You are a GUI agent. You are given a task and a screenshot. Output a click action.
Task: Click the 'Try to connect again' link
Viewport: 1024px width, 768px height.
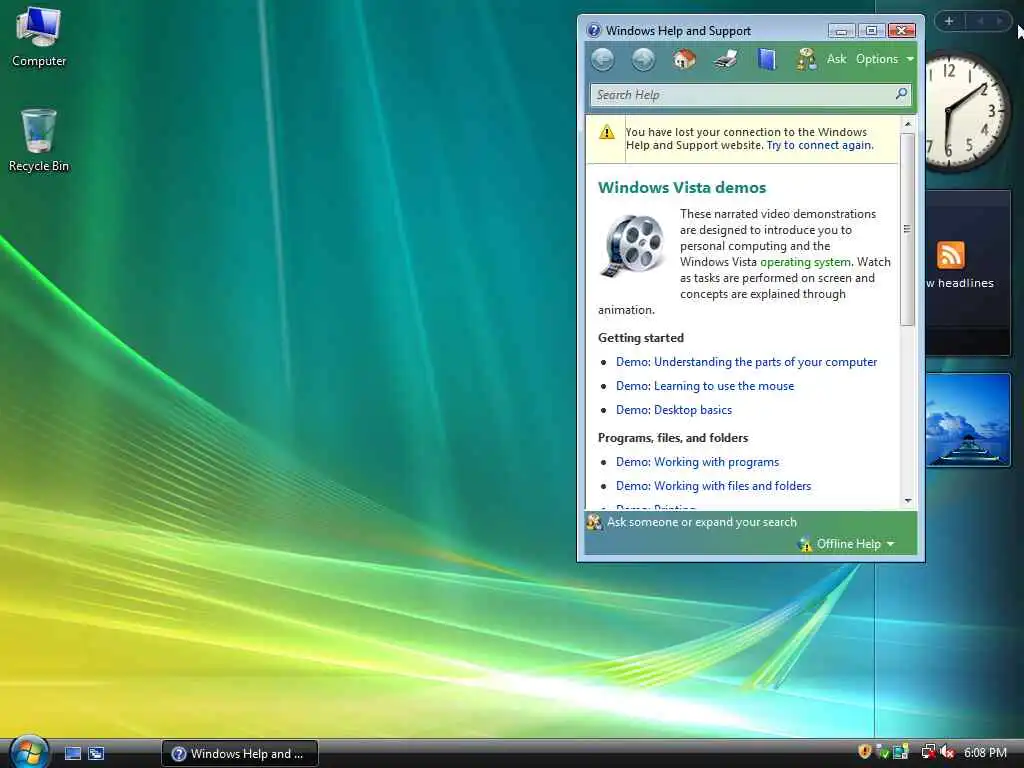[x=820, y=145]
